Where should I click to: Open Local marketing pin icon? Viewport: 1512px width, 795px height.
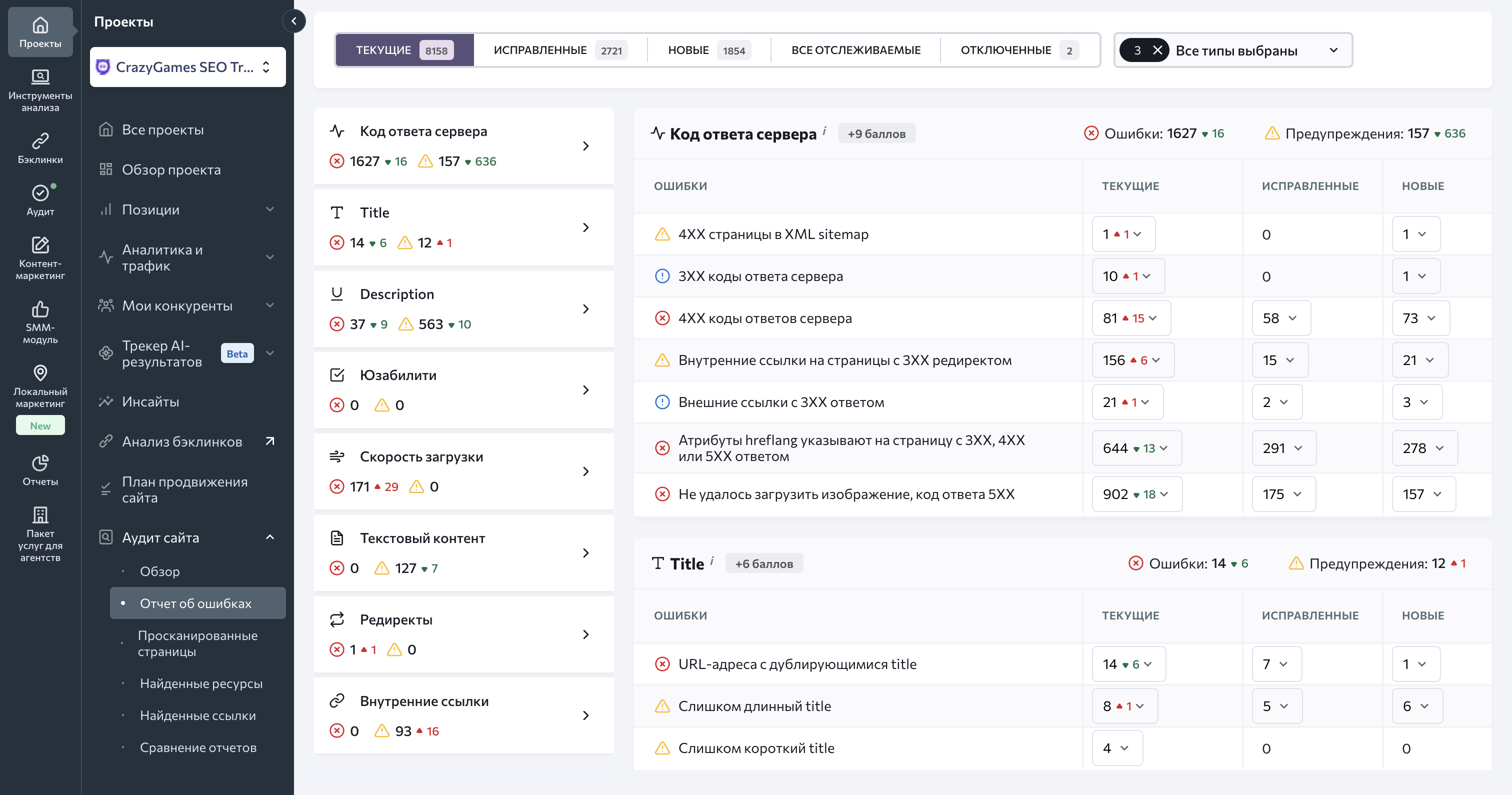pos(40,373)
